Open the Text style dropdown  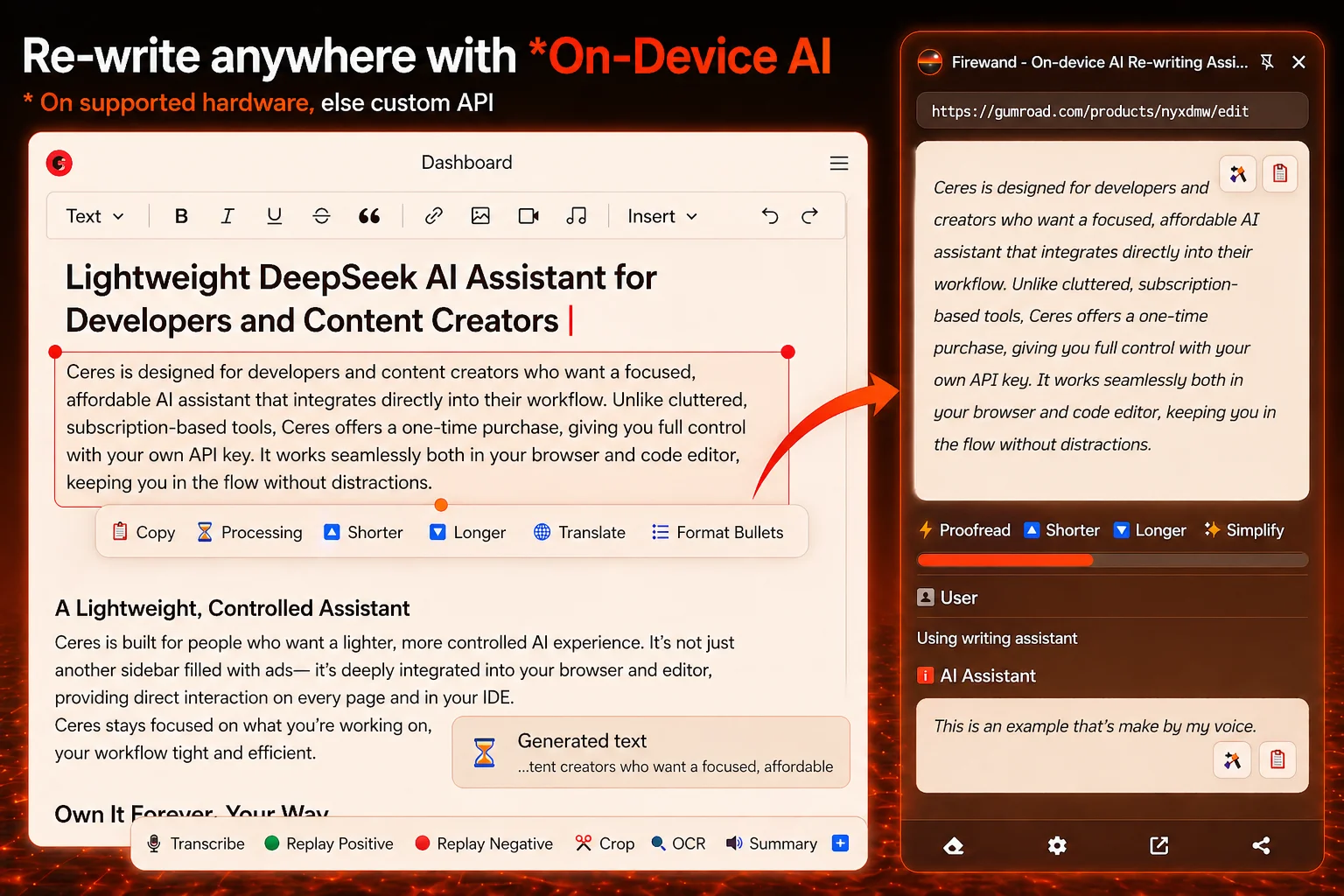(94, 216)
